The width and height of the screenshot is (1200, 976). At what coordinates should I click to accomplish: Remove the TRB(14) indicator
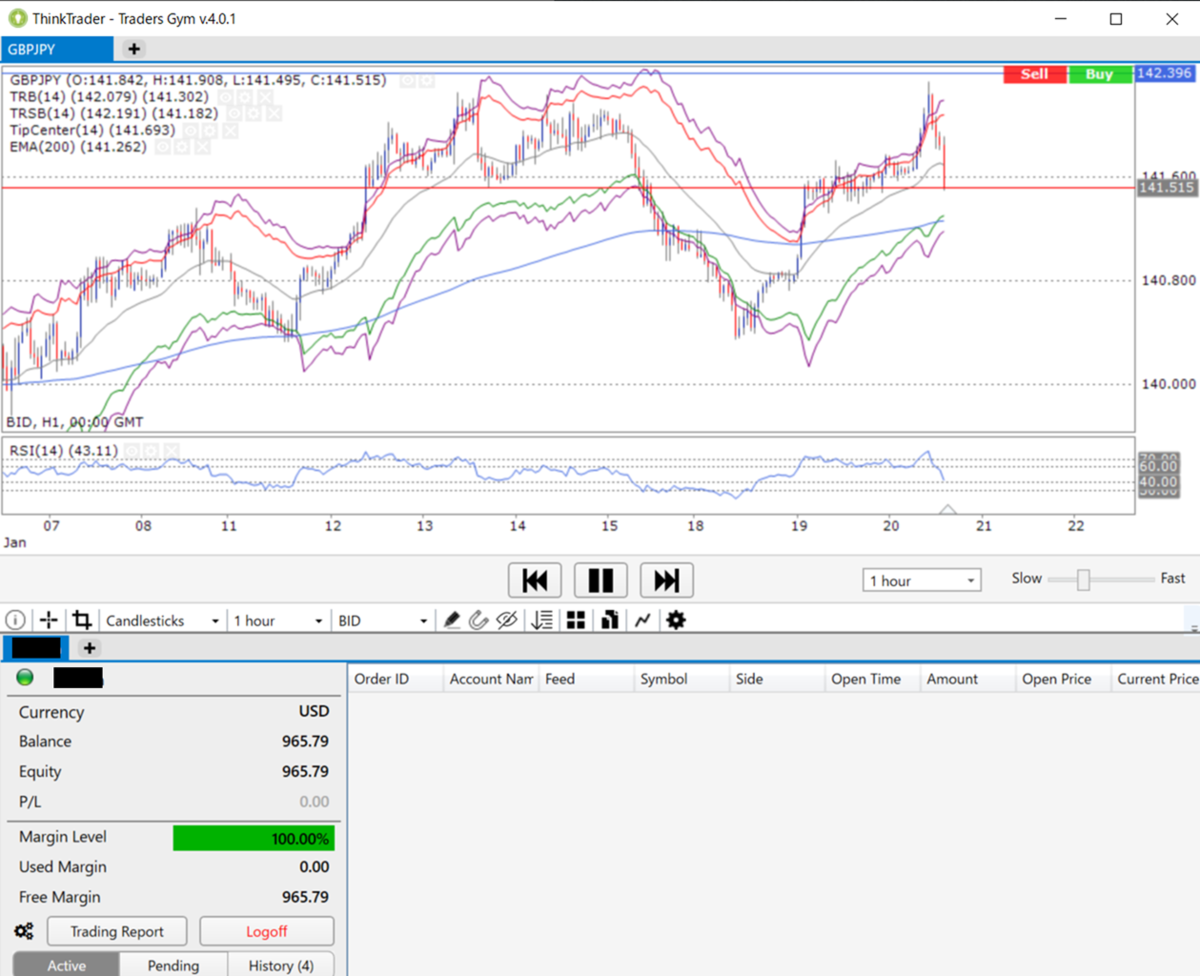pyautogui.click(x=265, y=97)
